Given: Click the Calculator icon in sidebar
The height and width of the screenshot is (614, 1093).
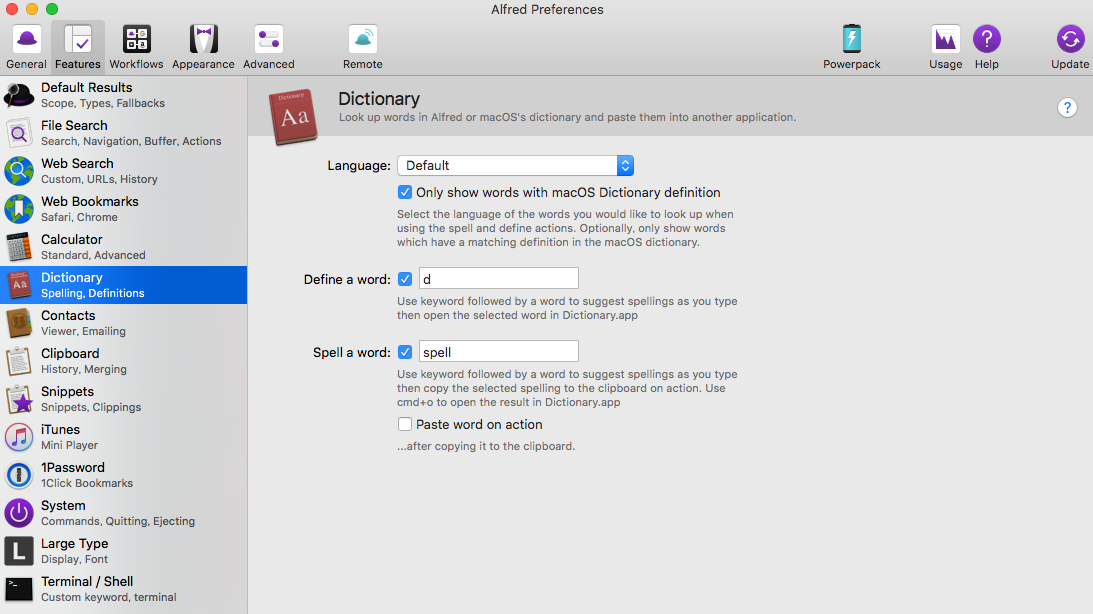Looking at the screenshot, I should tap(19, 247).
